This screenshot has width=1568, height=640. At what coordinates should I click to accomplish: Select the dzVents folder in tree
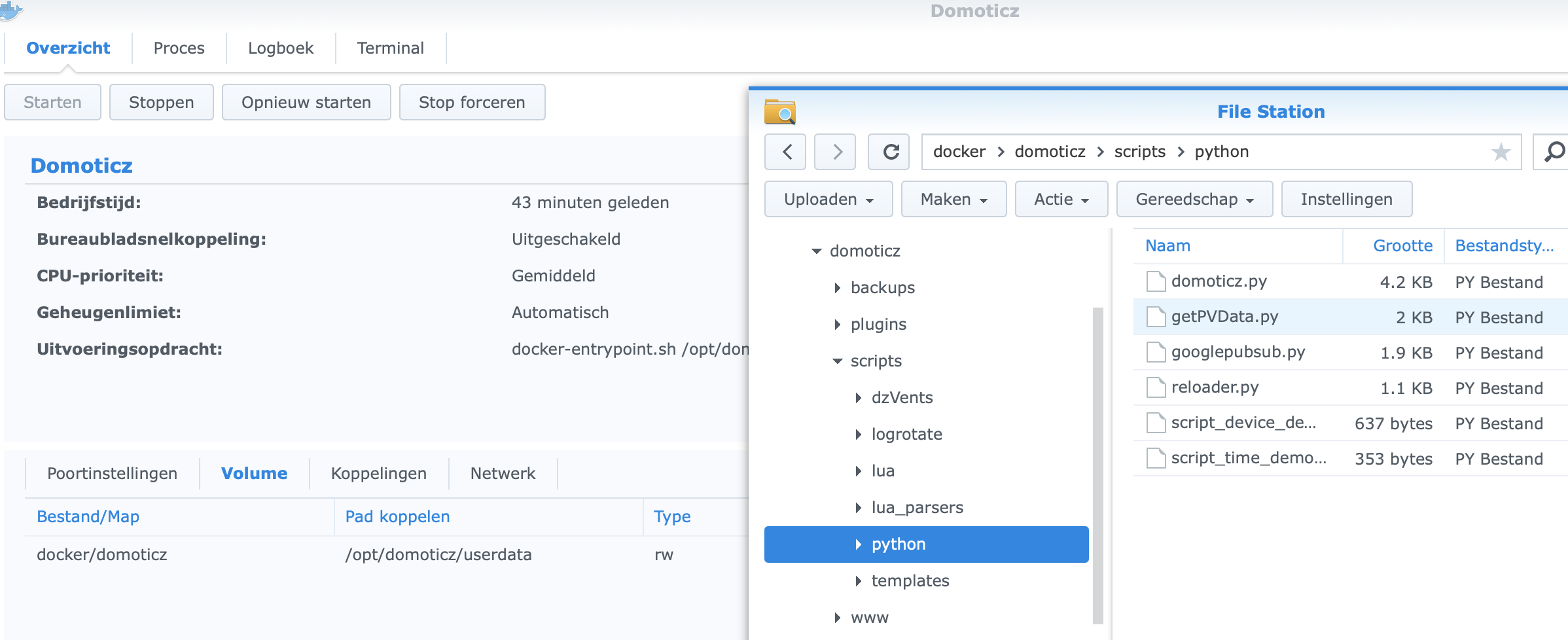(902, 398)
